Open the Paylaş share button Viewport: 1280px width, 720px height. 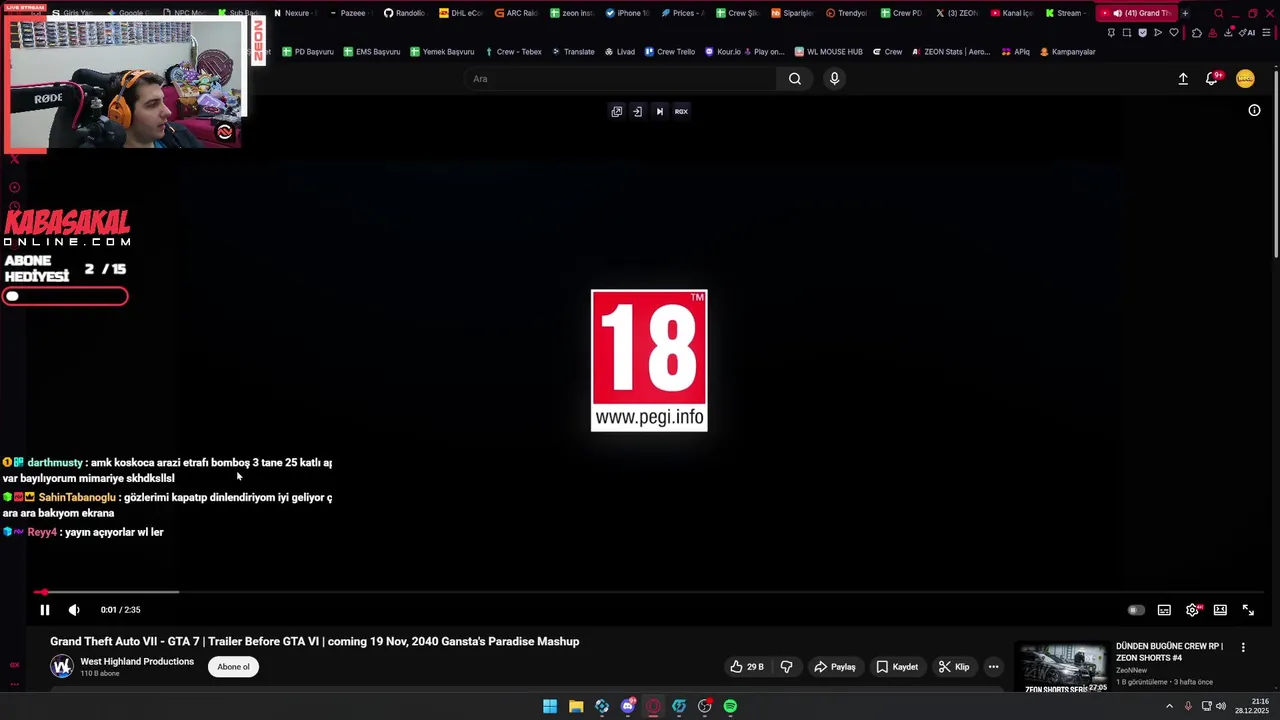pyautogui.click(x=835, y=667)
